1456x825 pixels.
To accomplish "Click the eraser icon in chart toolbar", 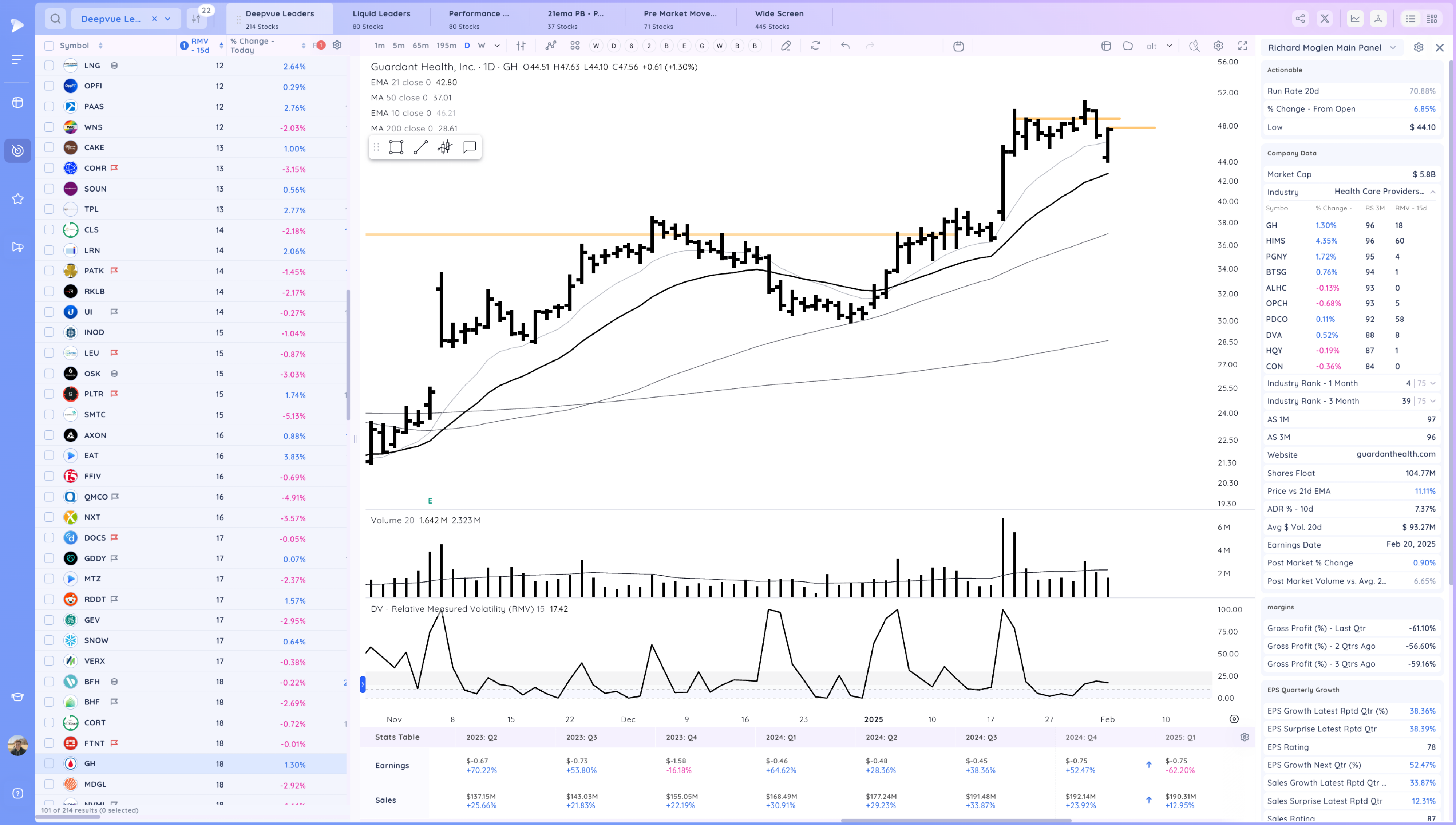I will (786, 46).
